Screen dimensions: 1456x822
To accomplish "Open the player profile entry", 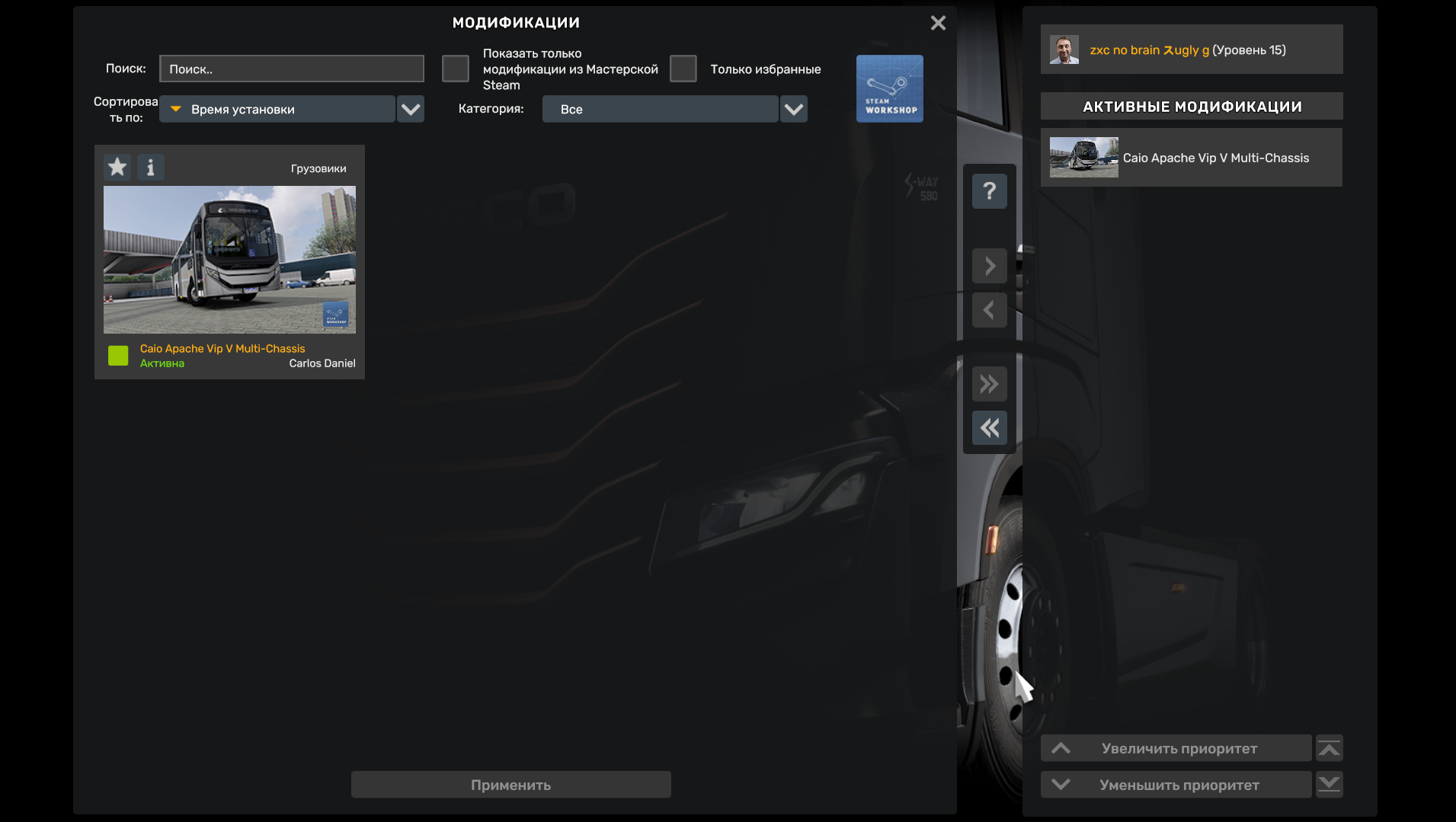I will click(1191, 50).
